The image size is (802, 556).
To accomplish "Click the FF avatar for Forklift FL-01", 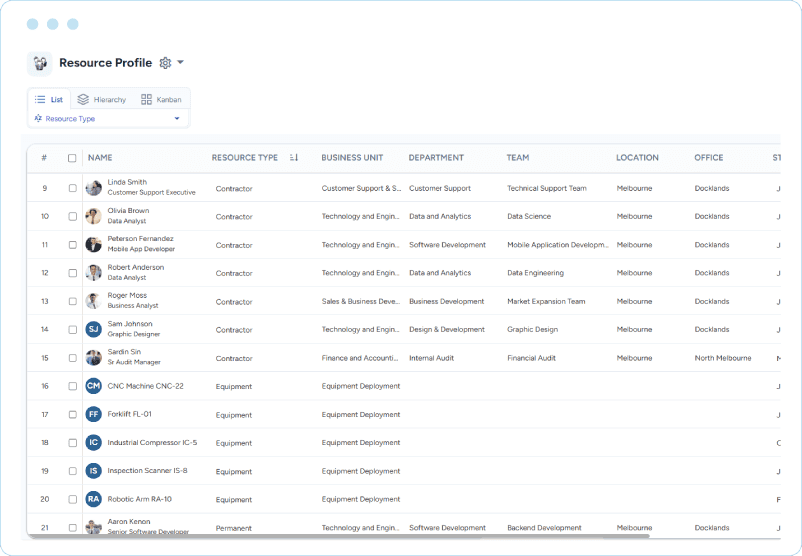I will click(x=93, y=414).
